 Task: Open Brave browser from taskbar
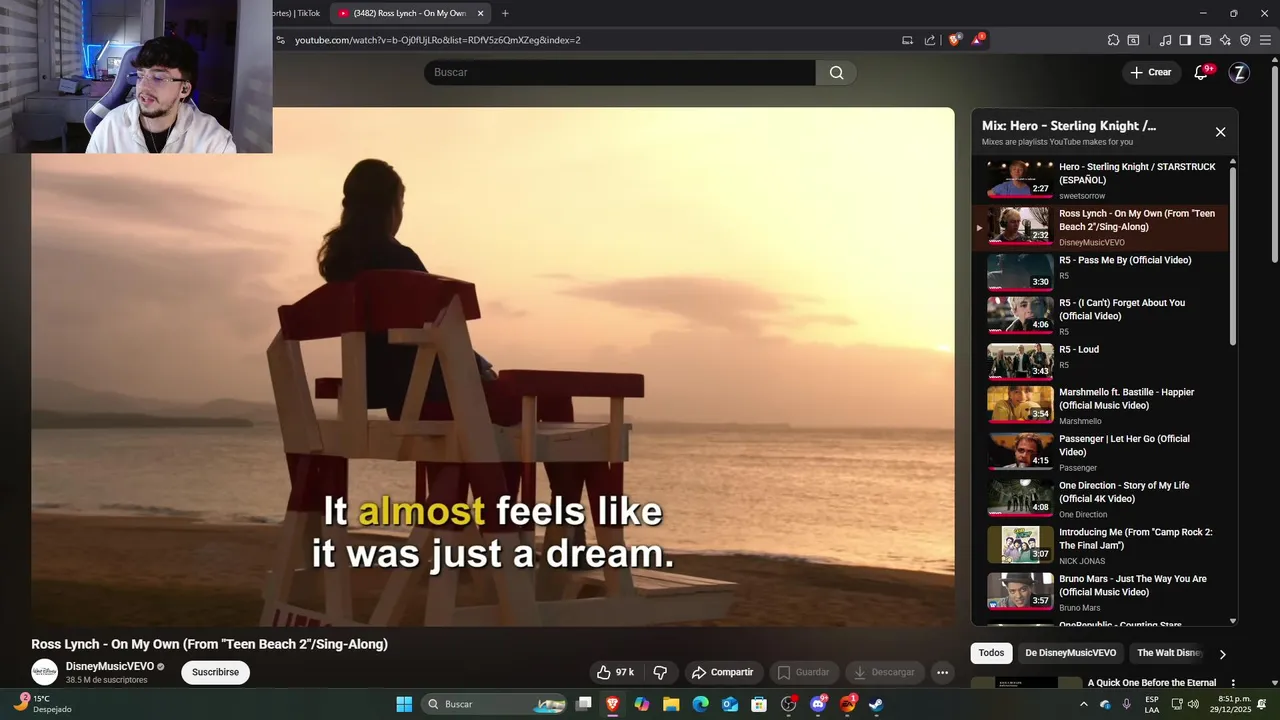pos(612,704)
